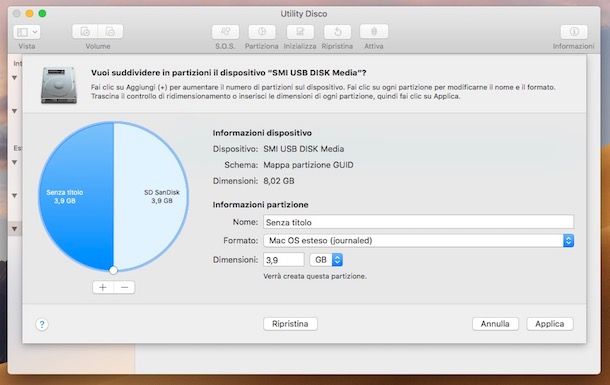This screenshot has width=610, height=385.
Task: Click the Ripristina button in dialog
Action: (x=290, y=324)
